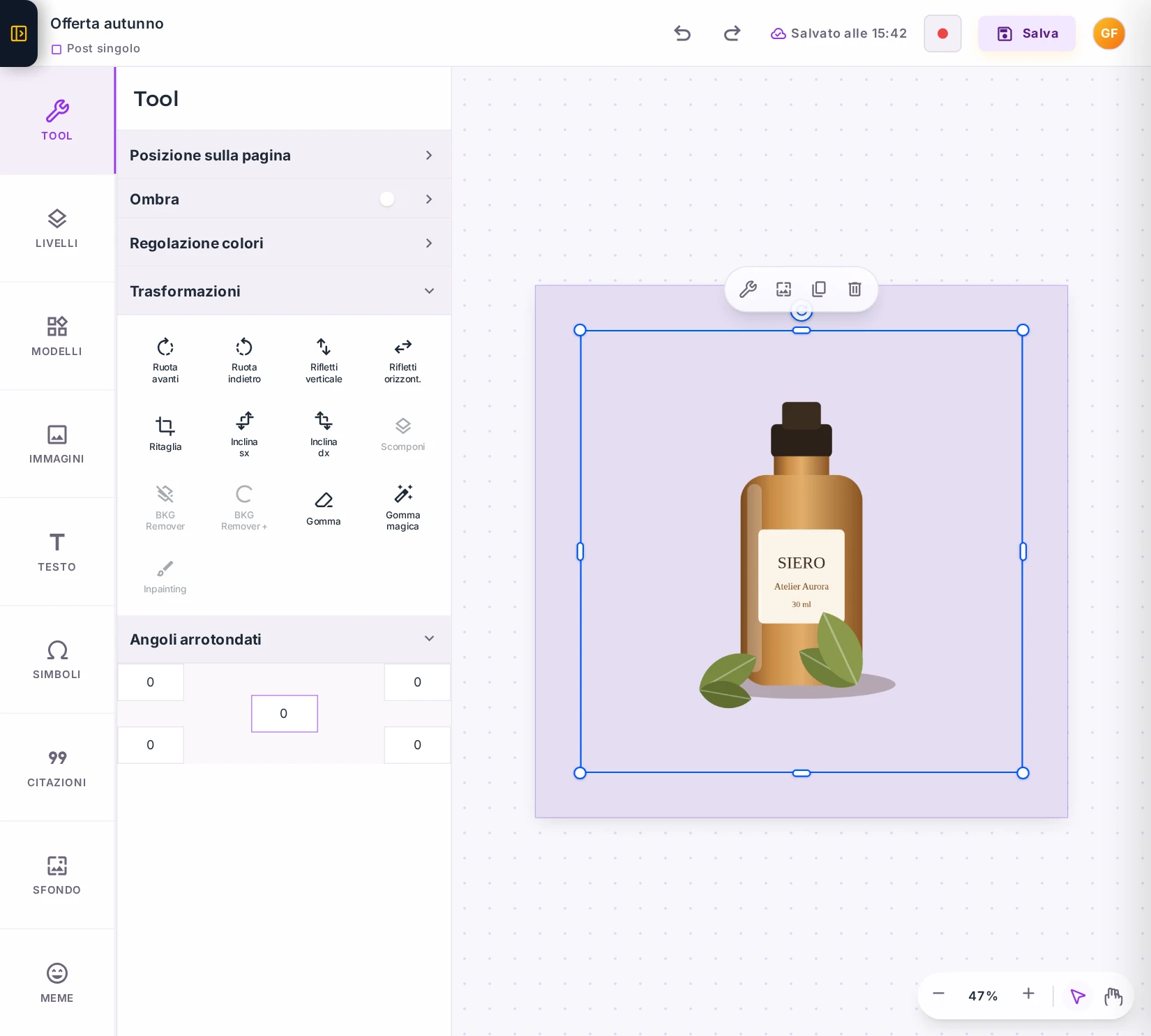Image resolution: width=1151 pixels, height=1036 pixels.
Task: Duplicate the selected image via copy icon
Action: click(819, 289)
